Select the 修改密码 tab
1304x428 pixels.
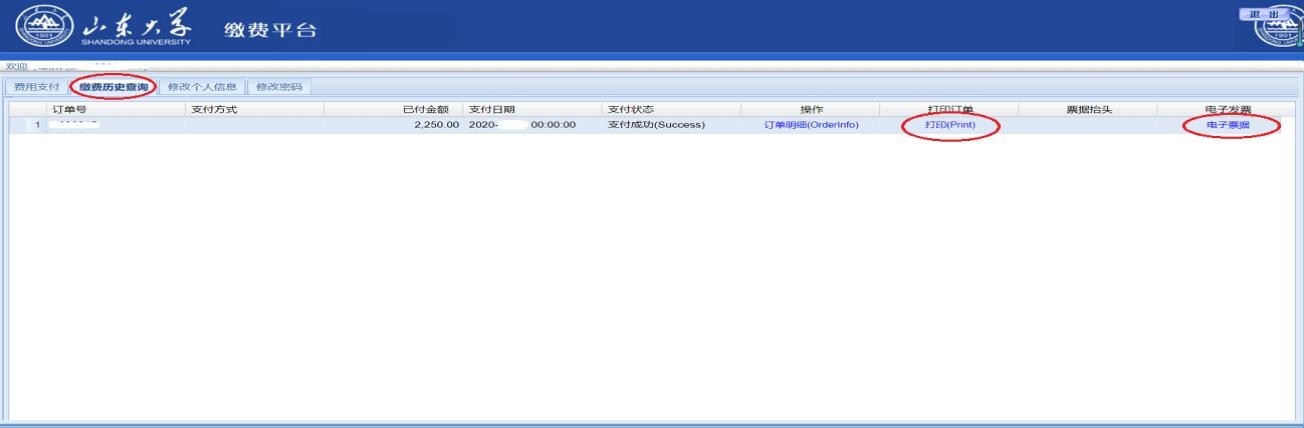279,87
